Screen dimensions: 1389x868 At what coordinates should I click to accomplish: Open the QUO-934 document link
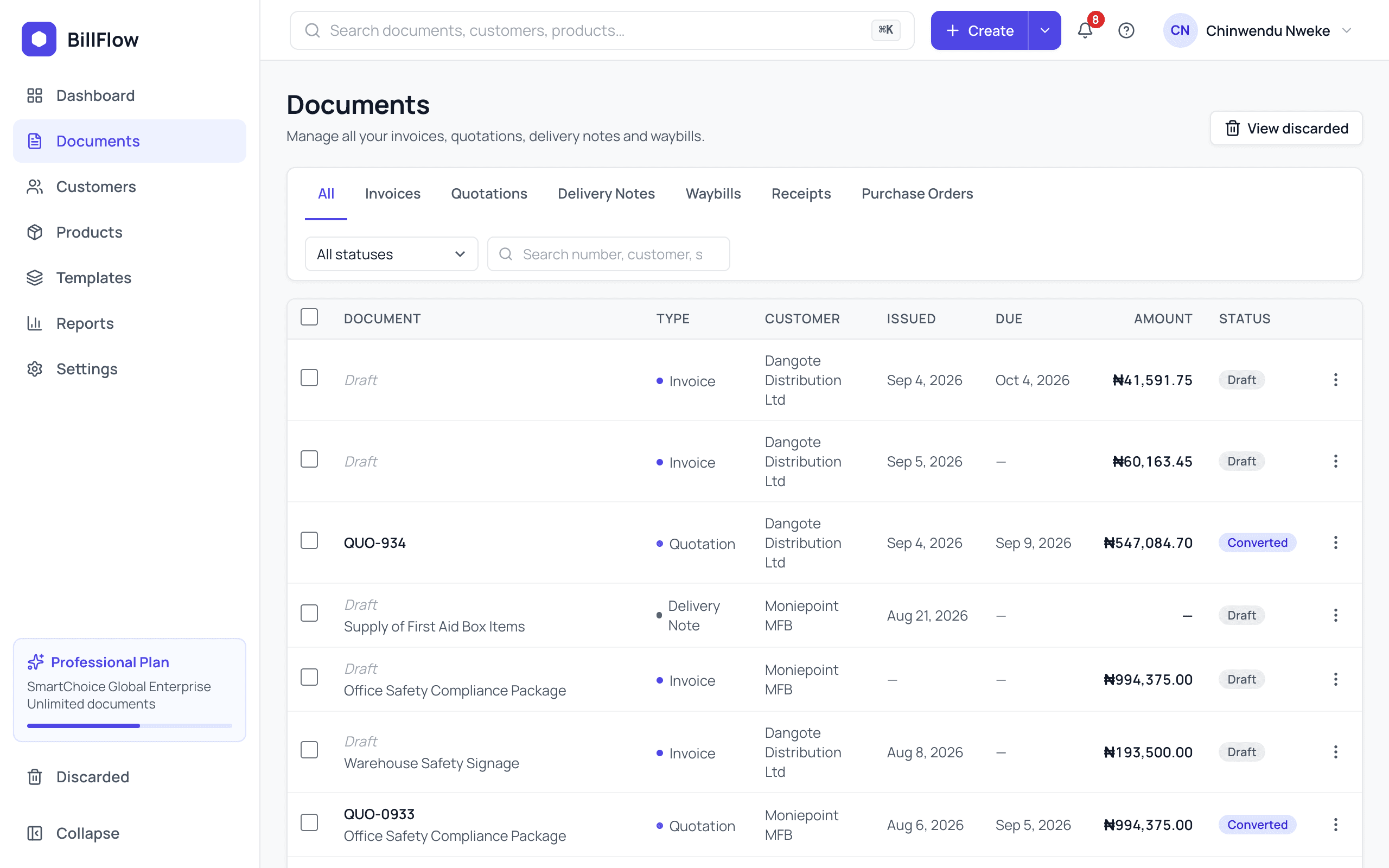tap(375, 543)
